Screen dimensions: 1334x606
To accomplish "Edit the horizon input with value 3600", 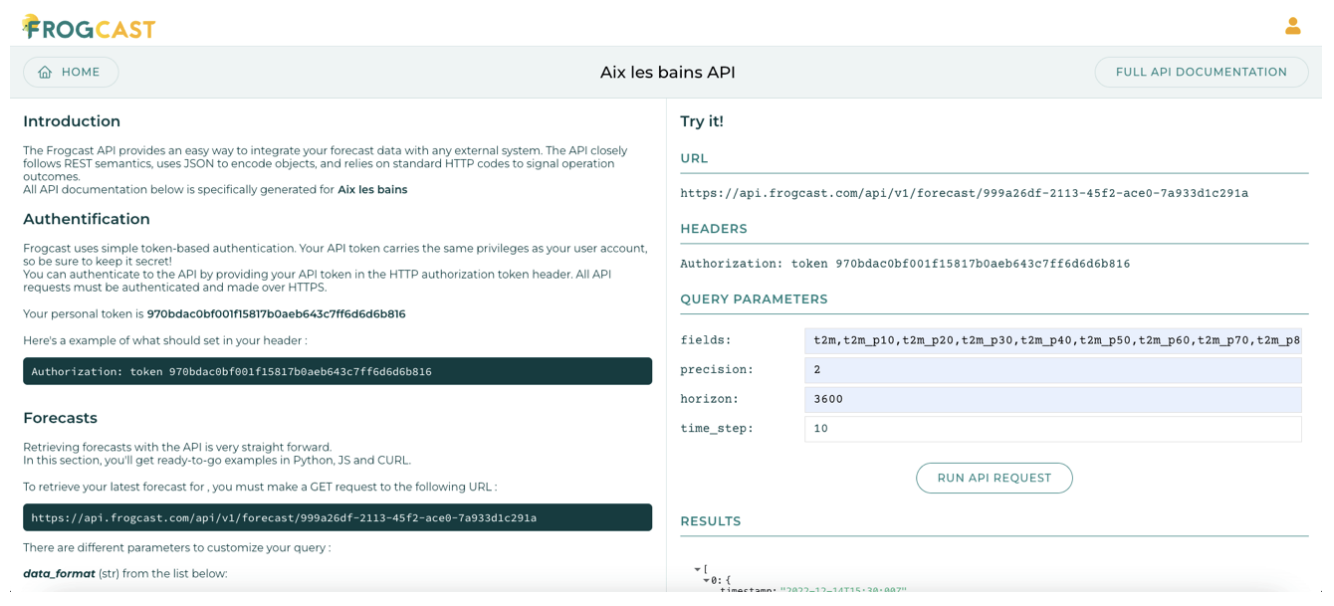I will click(1053, 399).
